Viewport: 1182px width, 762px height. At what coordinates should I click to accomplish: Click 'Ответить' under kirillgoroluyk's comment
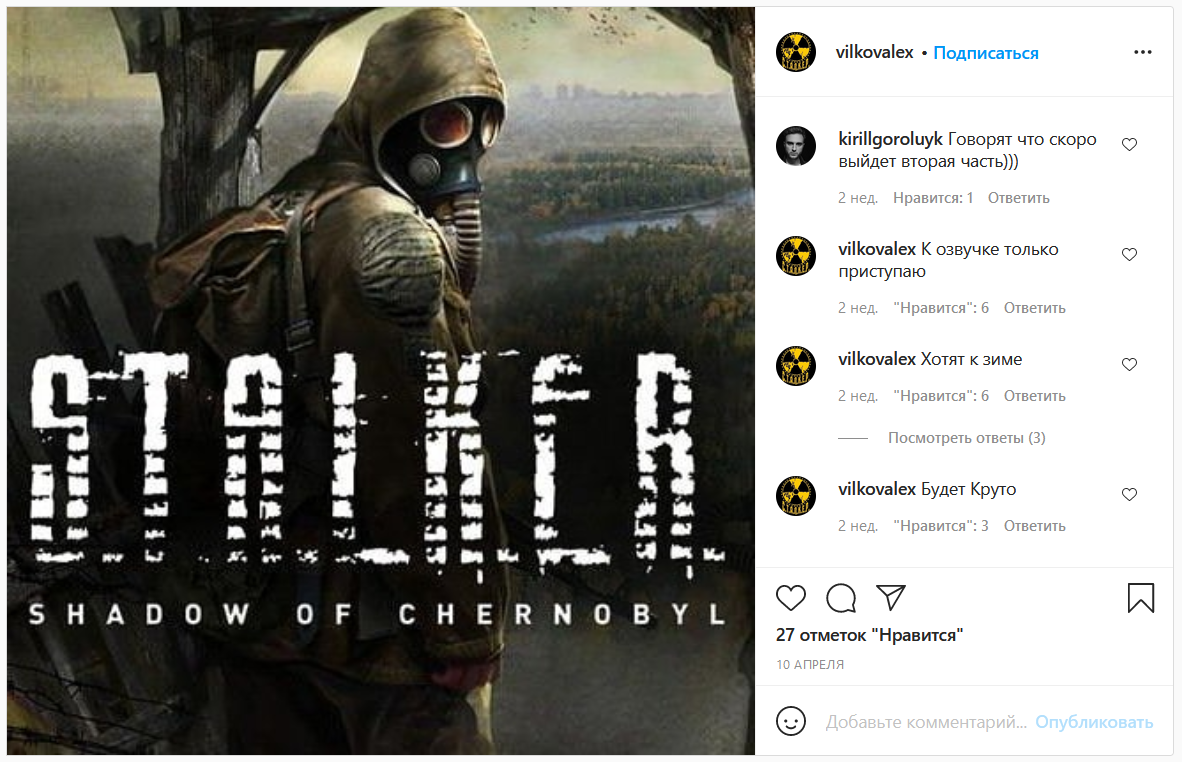tap(1018, 198)
